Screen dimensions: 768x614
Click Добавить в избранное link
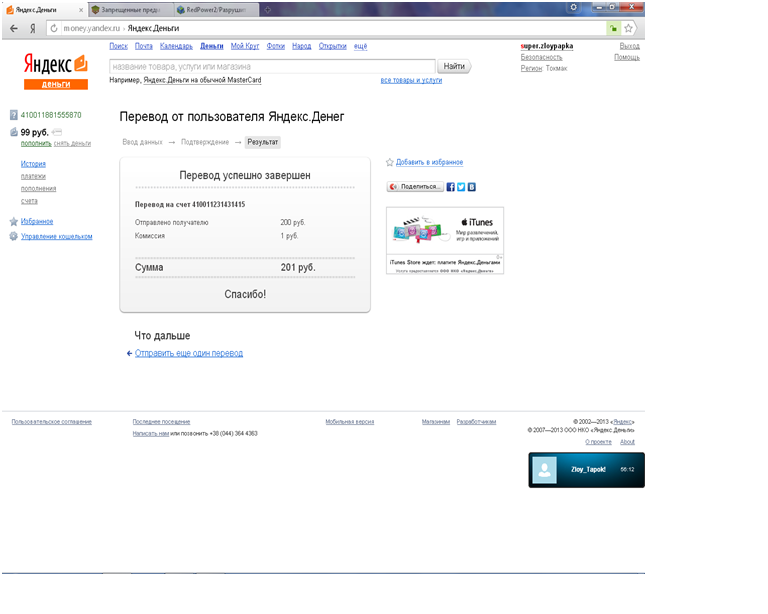click(430, 163)
